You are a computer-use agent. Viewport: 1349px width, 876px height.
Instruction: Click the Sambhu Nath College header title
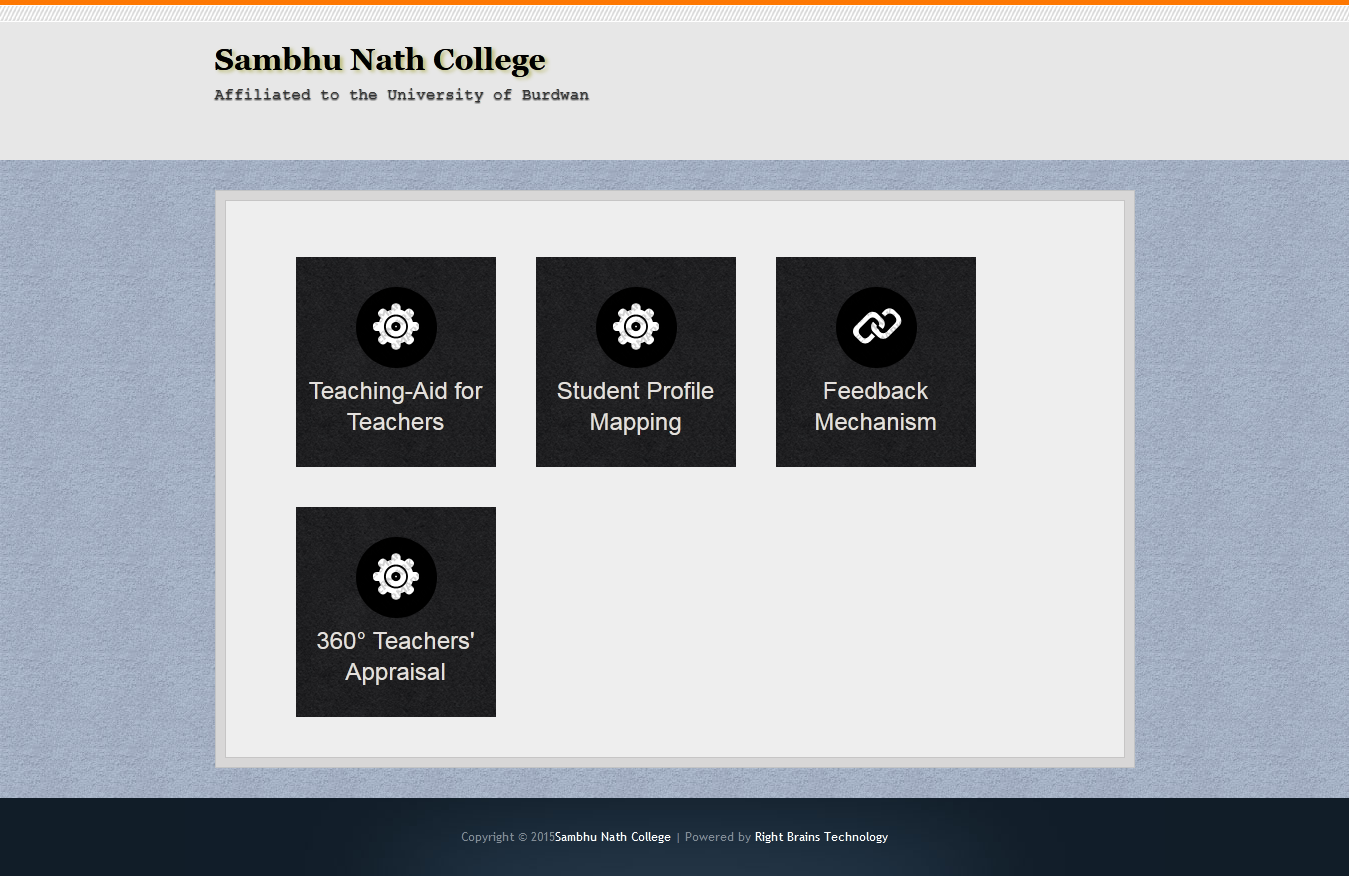[380, 60]
